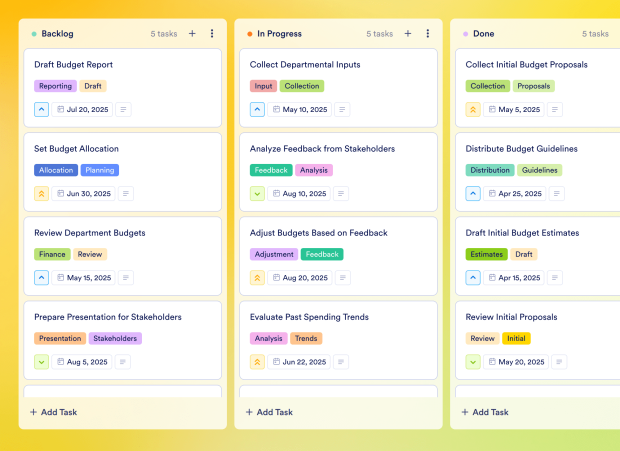Viewport: 620px width, 451px height.
Task: Open description icon on Set Budget Allocation
Action: click(x=126, y=194)
